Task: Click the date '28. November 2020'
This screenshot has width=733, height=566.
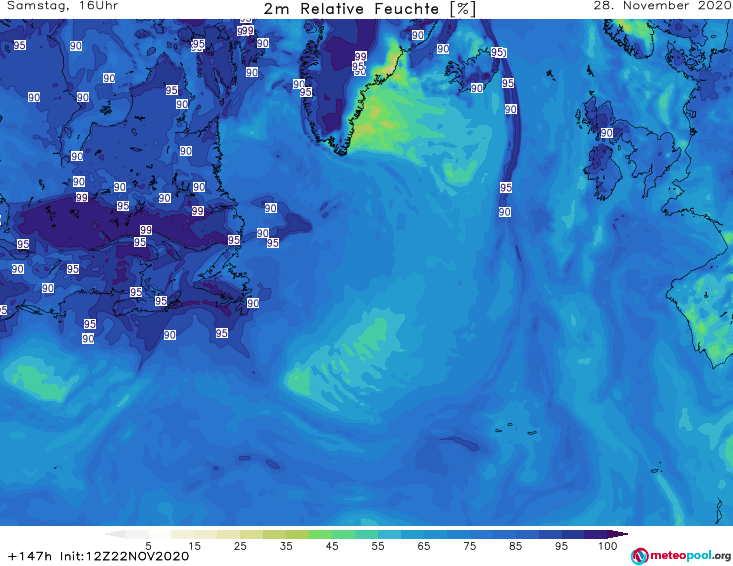Action: [662, 6]
